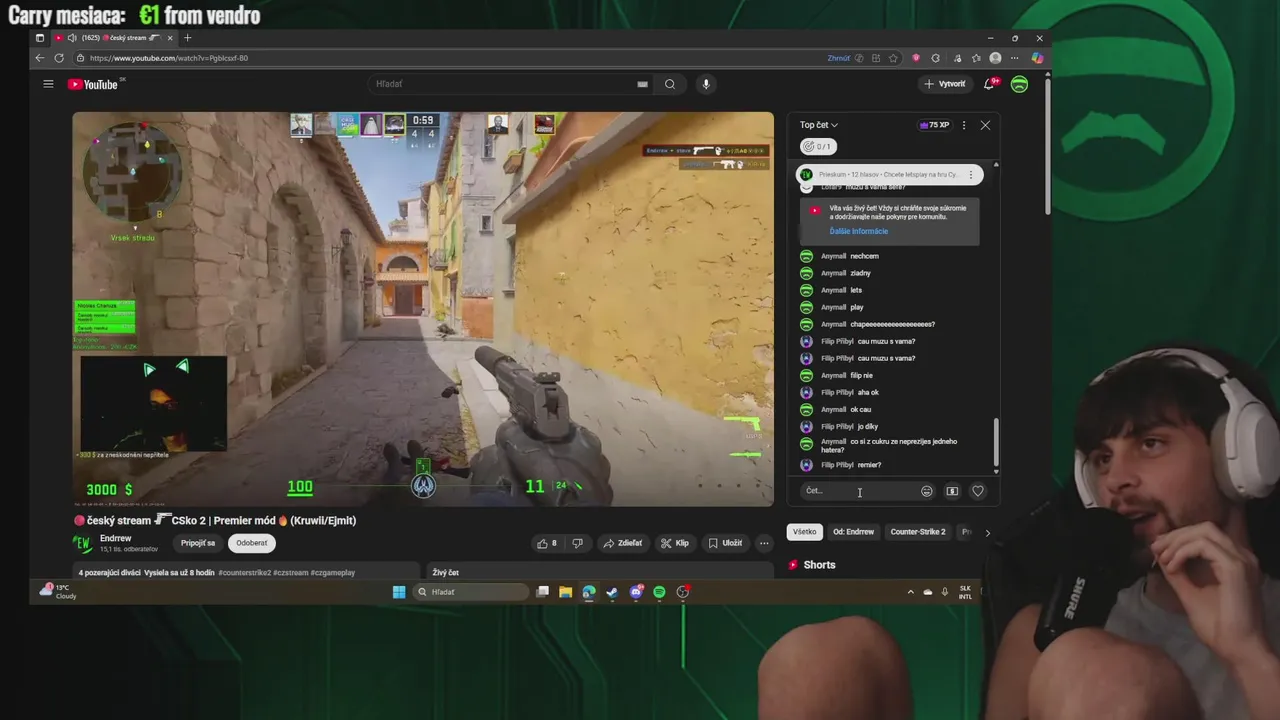Open emoji picker in chat box
The image size is (1280, 720).
927,491
